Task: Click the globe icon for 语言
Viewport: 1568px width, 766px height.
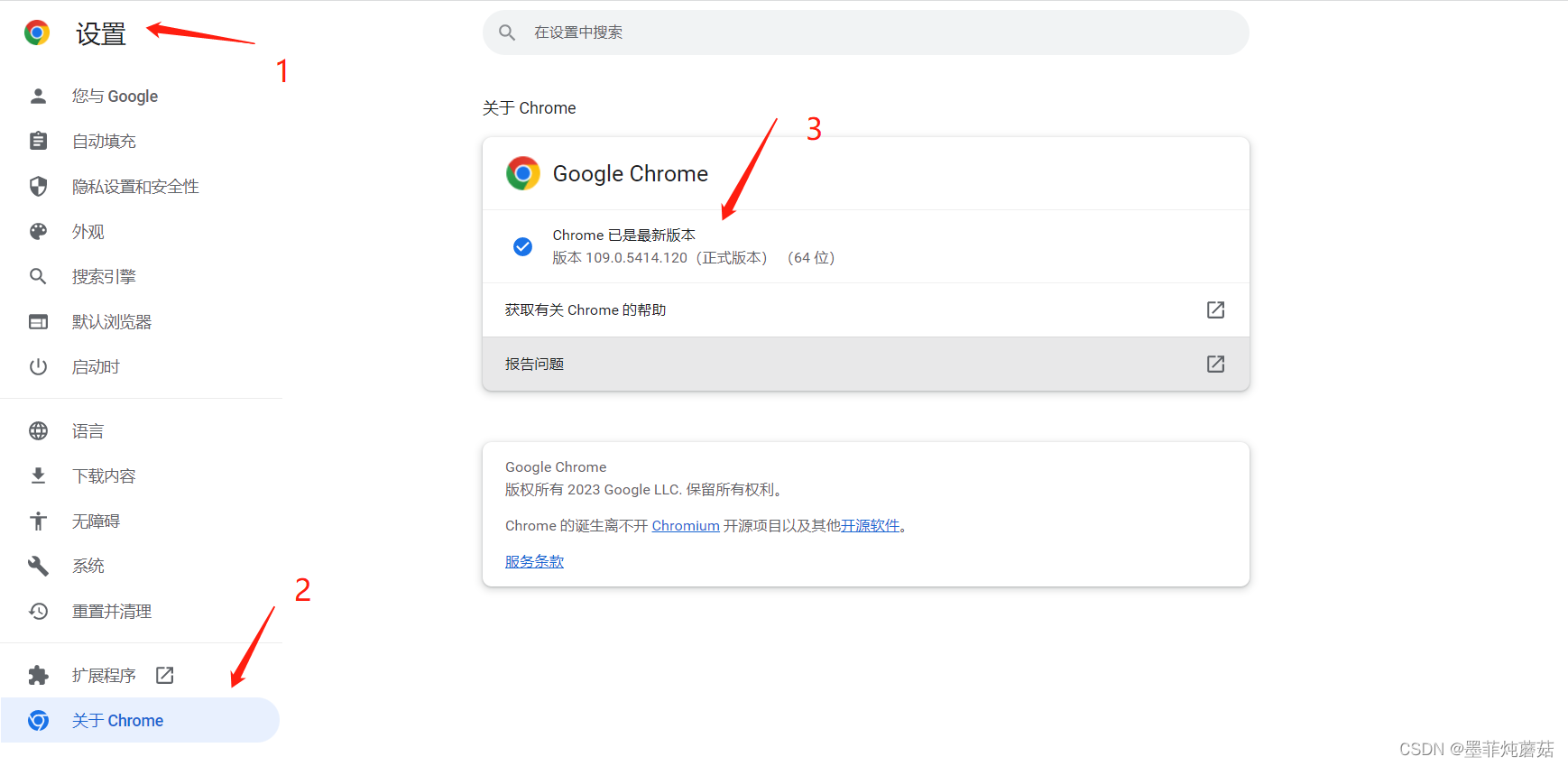Action: [38, 430]
